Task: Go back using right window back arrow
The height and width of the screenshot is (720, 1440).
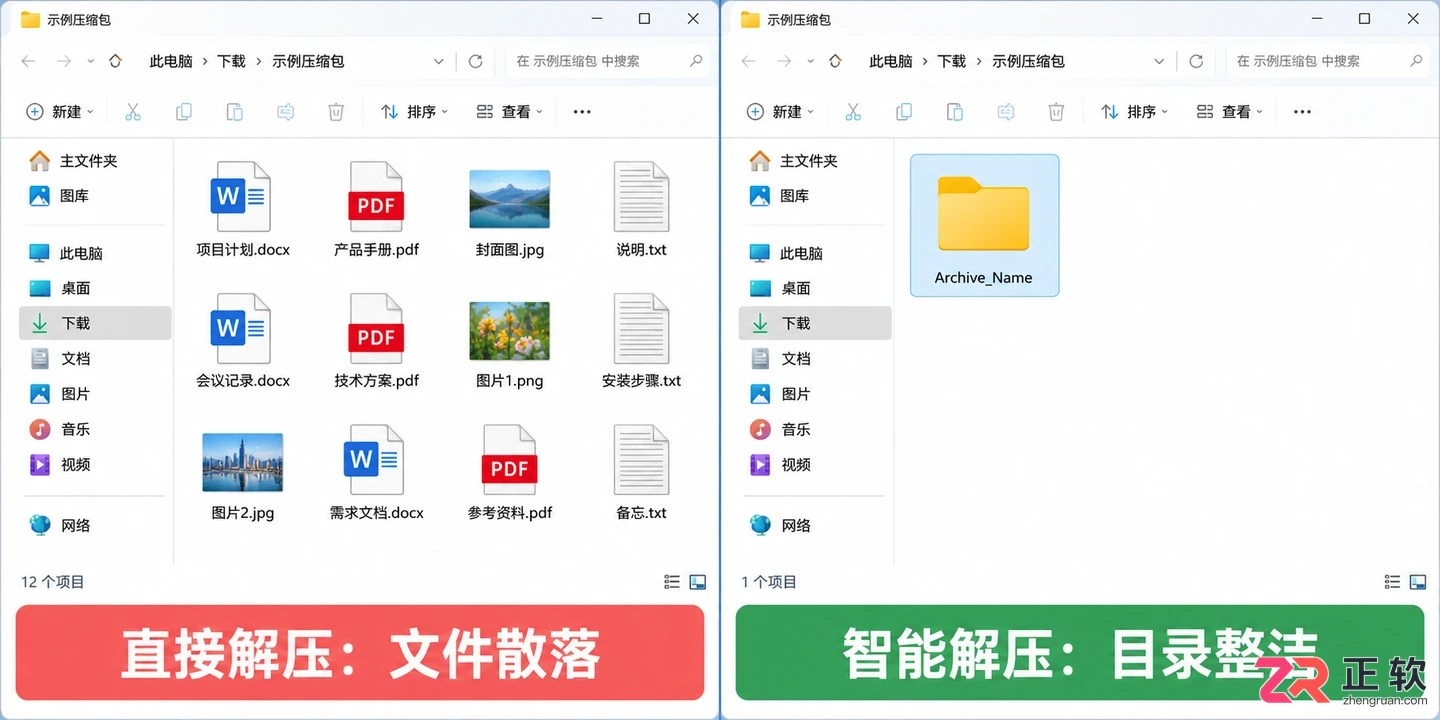Action: 749,61
